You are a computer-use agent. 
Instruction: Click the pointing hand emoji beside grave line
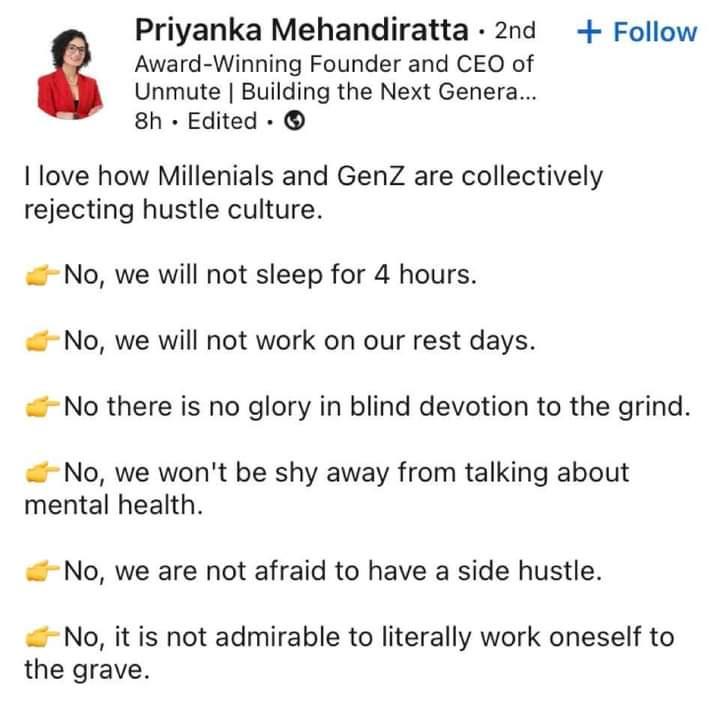point(42,637)
